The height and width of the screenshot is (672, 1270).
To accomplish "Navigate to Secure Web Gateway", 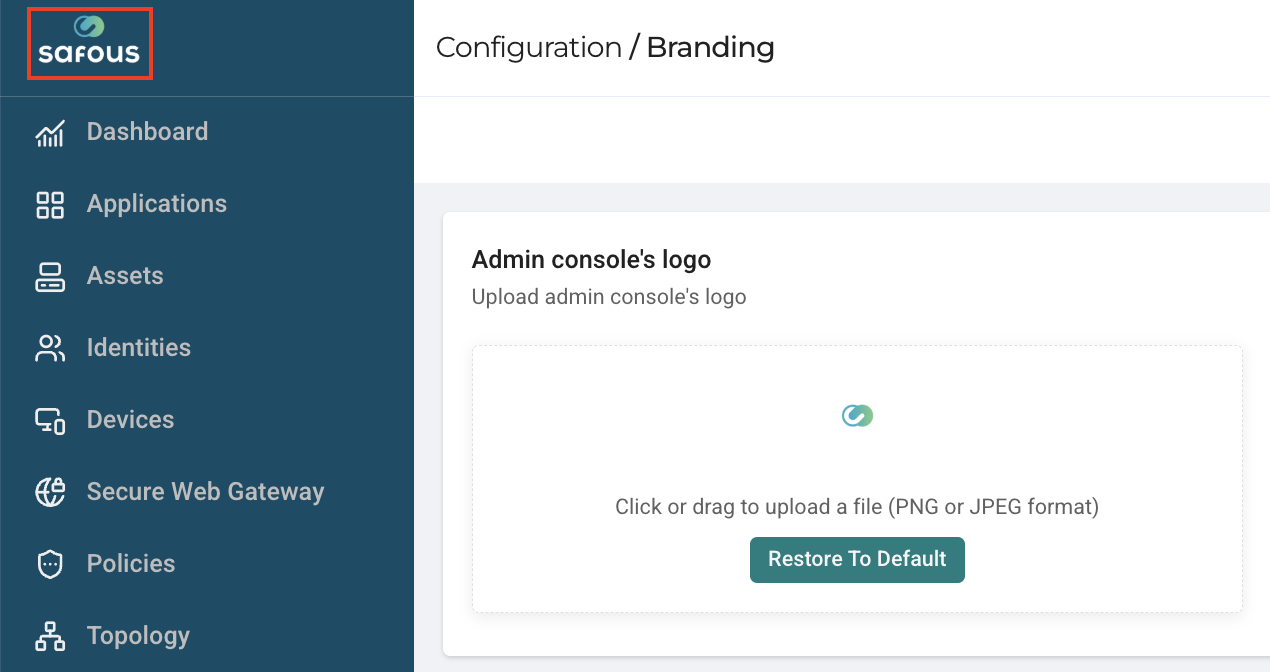I will [x=205, y=492].
